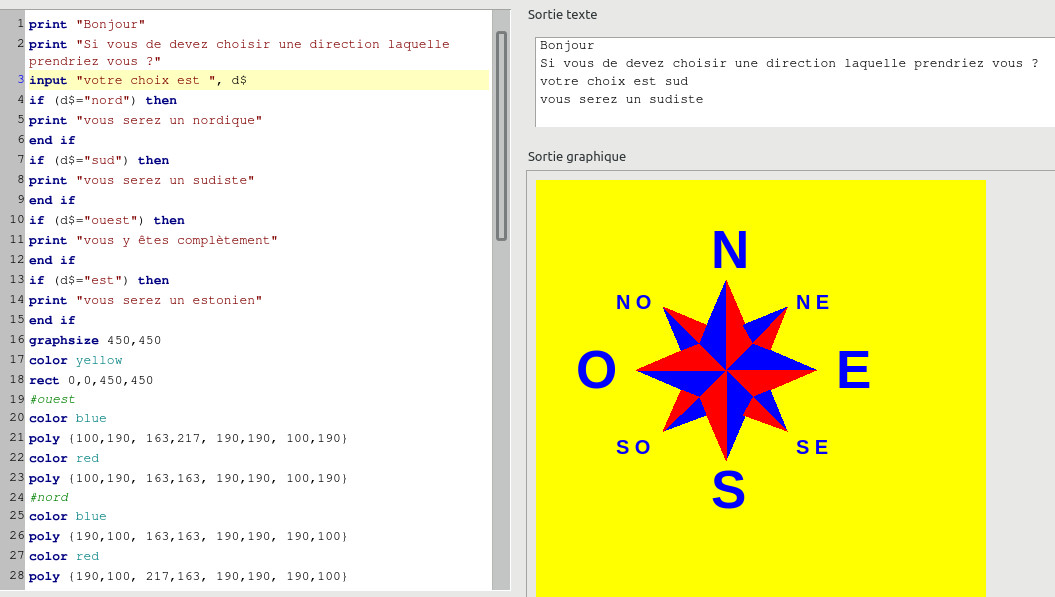Click line 7 if (d$="sud") then
This screenshot has height=597, width=1055.
pos(99,160)
